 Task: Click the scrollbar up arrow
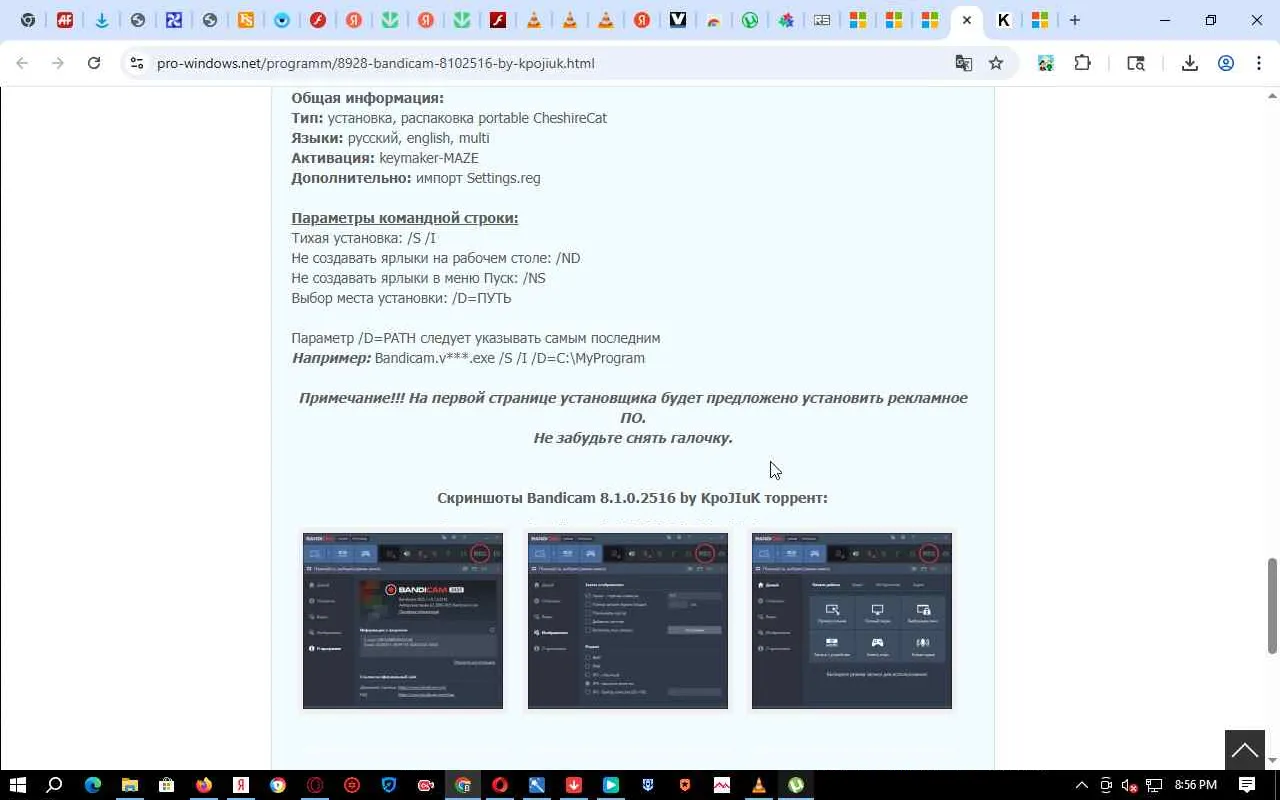pos(1272,95)
